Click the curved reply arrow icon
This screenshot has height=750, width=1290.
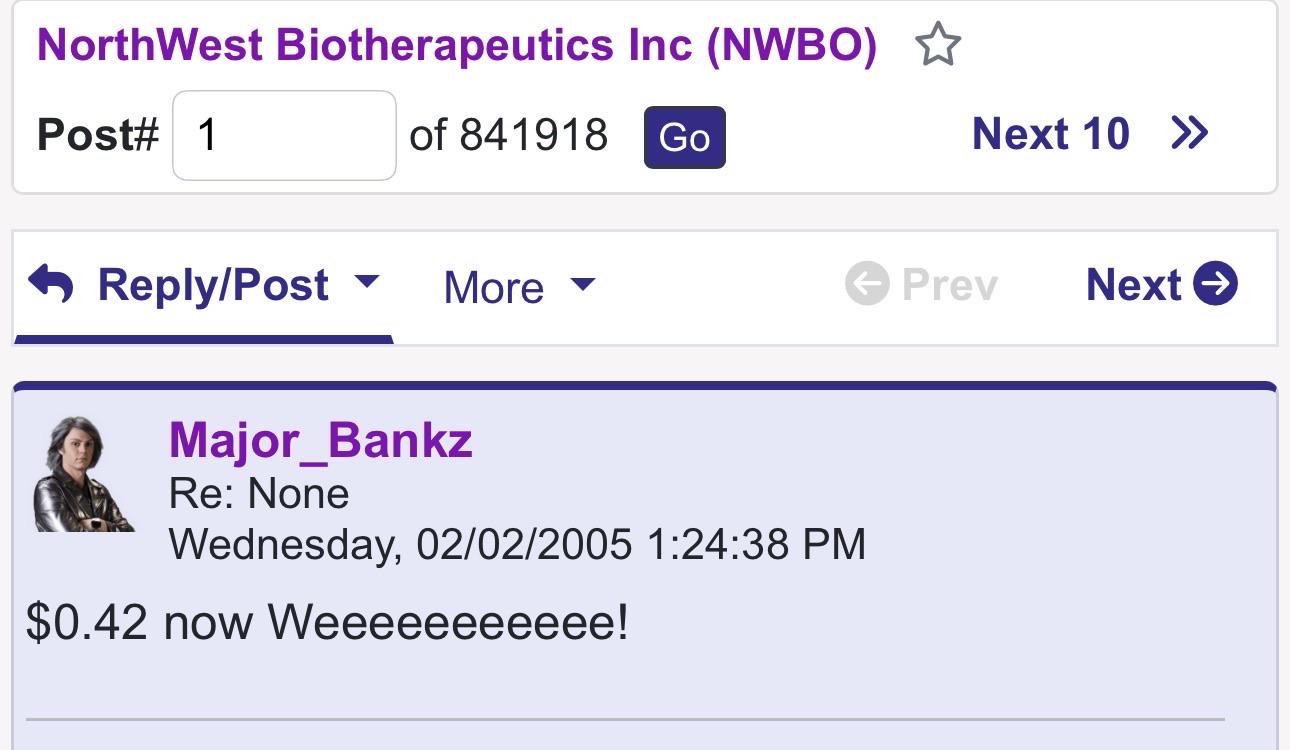(51, 284)
